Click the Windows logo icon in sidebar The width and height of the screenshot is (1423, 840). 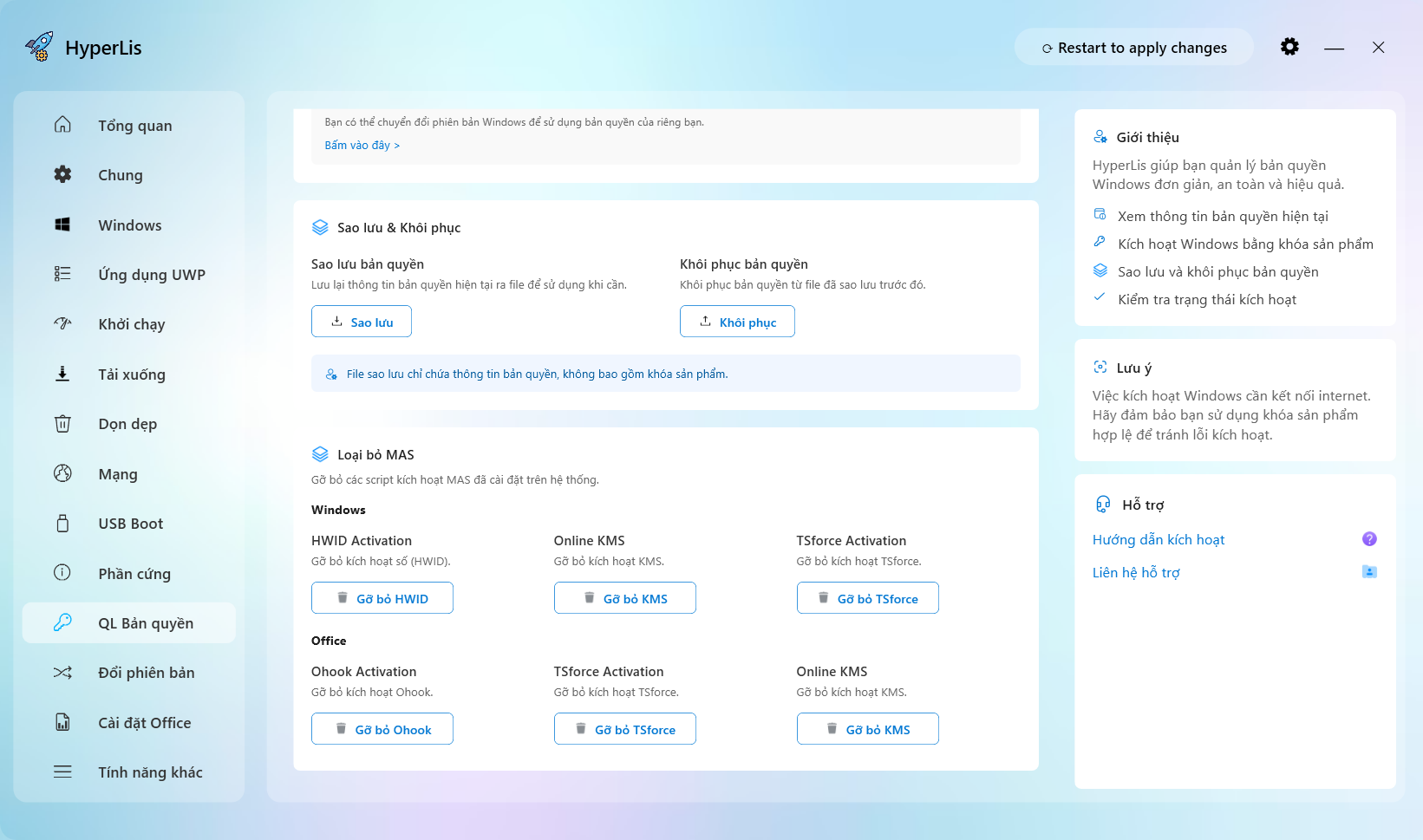(62, 225)
